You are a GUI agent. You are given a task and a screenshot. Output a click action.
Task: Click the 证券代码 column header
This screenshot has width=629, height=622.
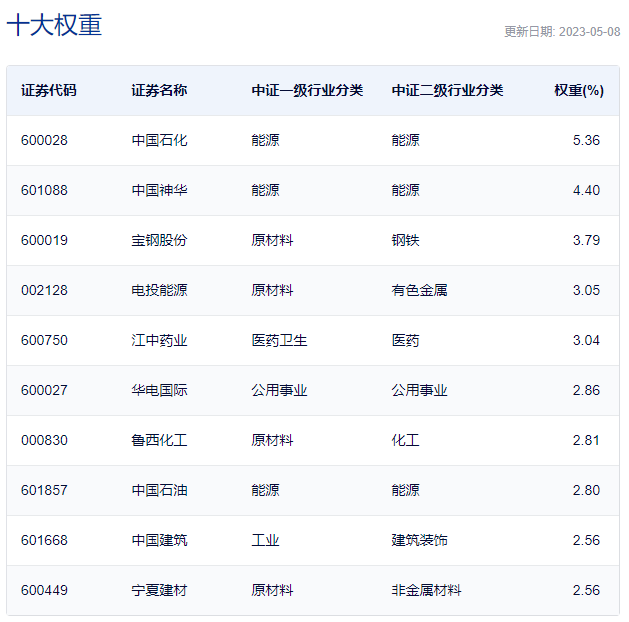(49, 90)
